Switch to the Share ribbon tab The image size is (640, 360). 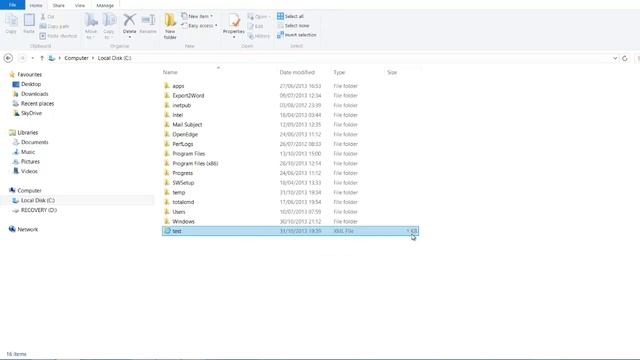pos(58,5)
